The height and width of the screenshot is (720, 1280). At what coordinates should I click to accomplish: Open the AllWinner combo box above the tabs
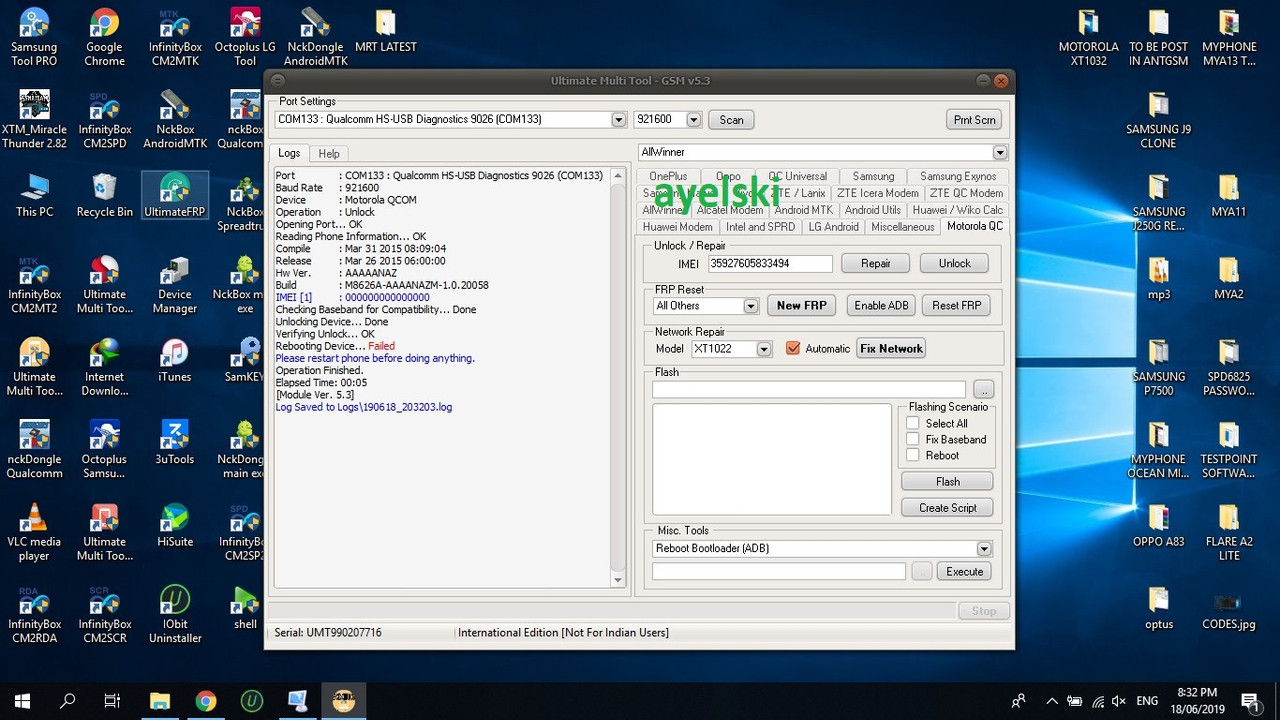click(823, 152)
